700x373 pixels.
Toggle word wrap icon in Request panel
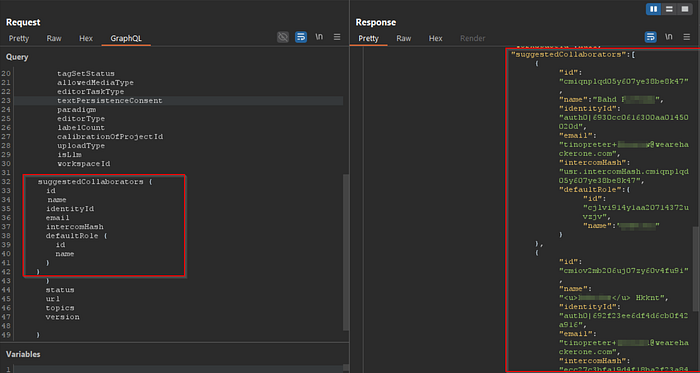[301, 37]
